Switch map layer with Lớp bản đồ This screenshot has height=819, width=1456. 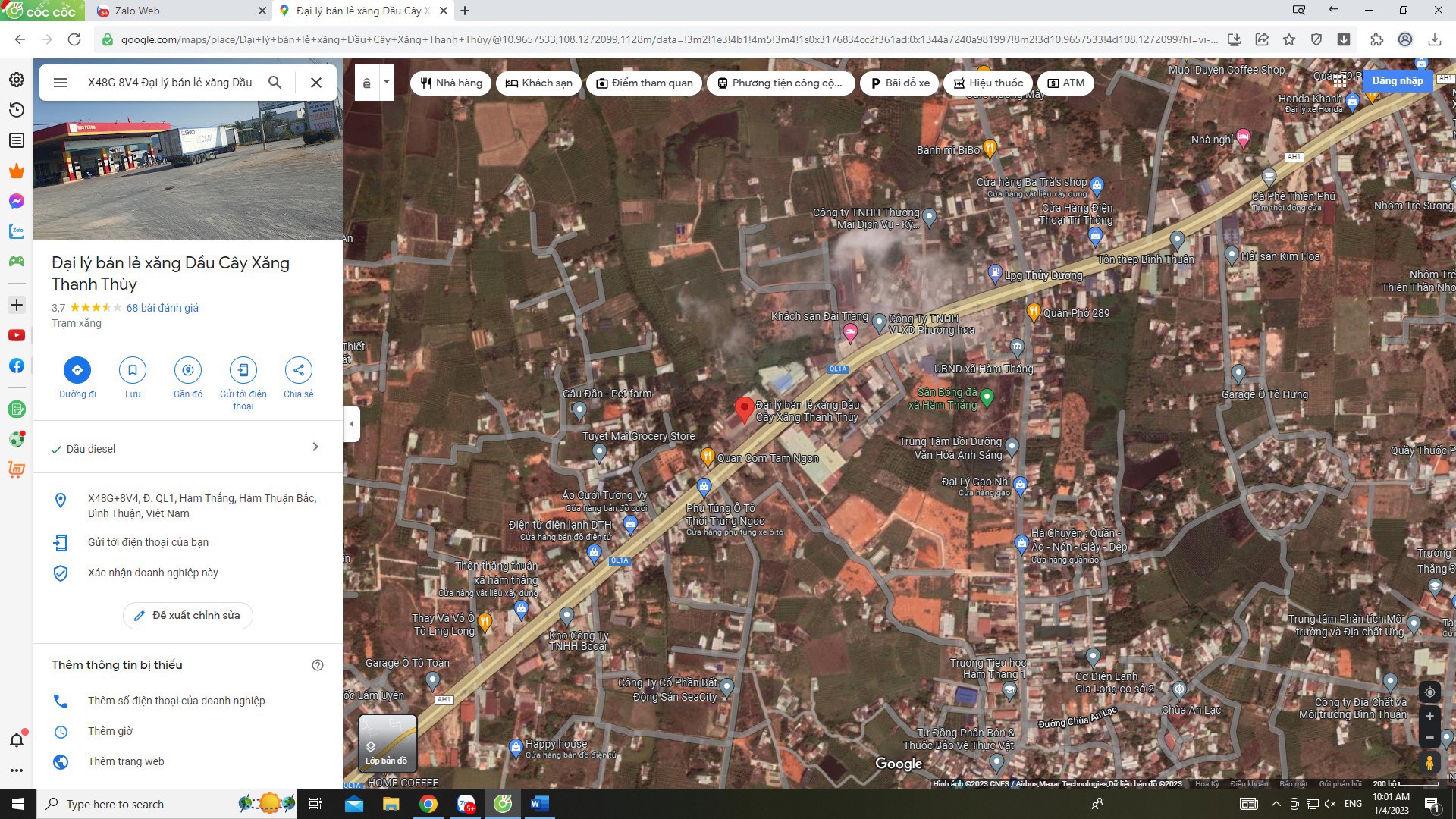pyautogui.click(x=388, y=743)
